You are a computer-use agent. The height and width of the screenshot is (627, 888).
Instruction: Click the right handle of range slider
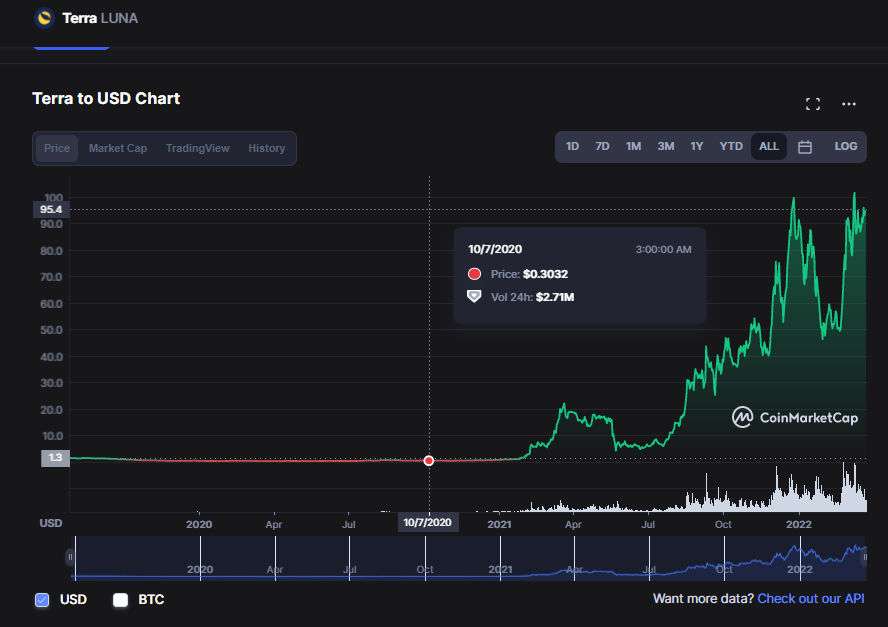(x=864, y=557)
